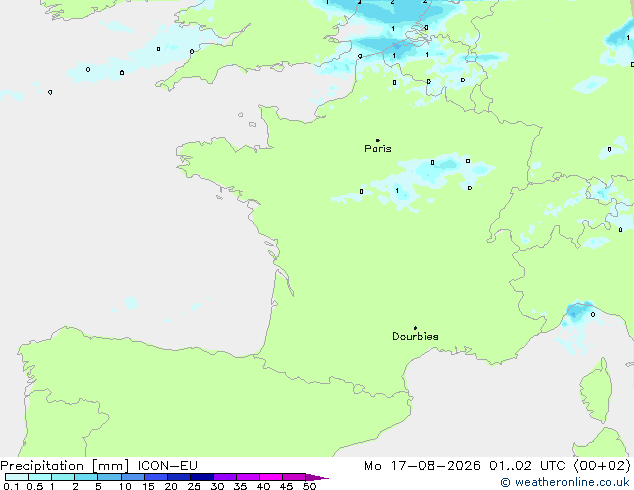Click the legend label '20'

[x=171, y=486]
